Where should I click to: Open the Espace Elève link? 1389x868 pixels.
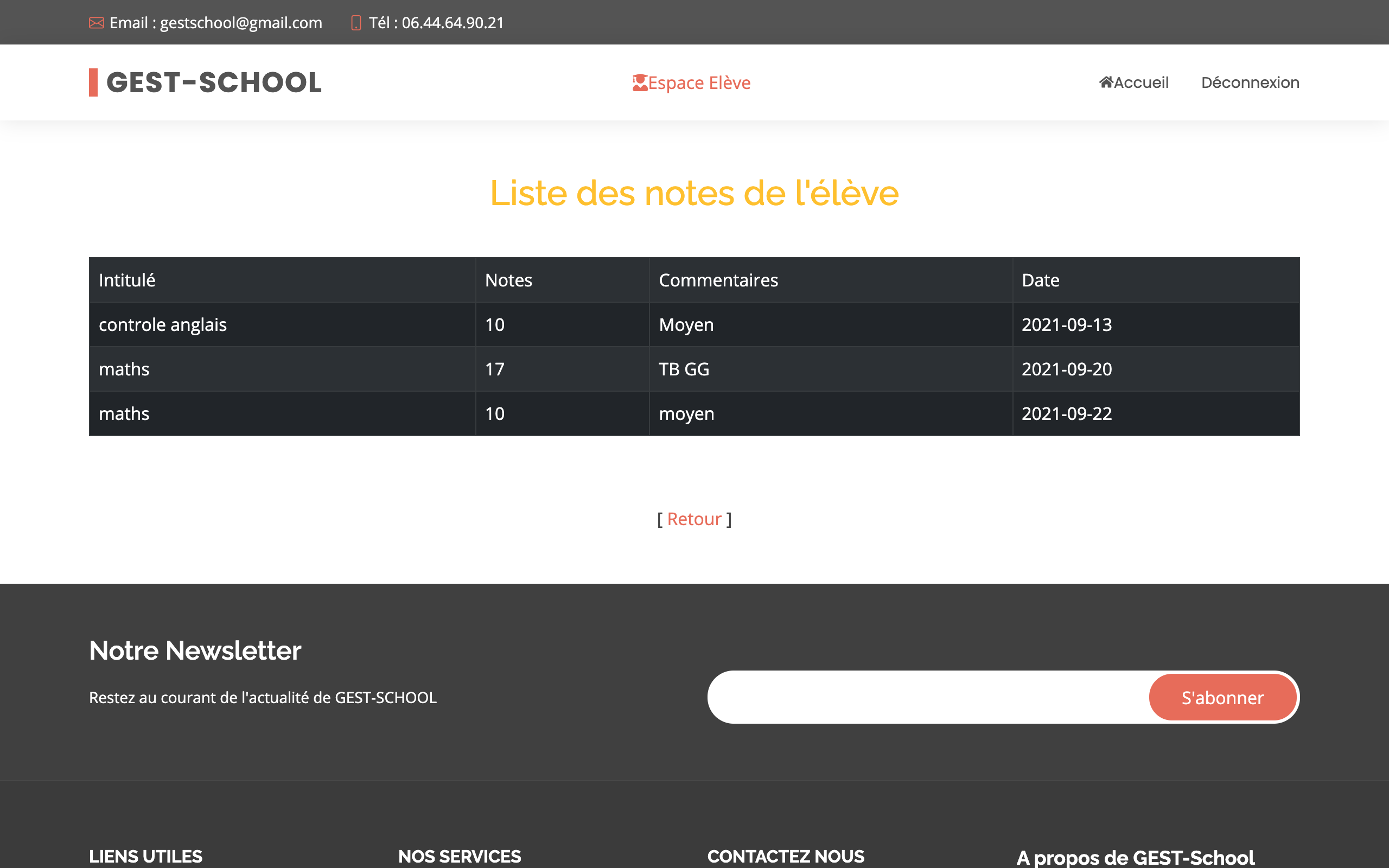click(x=698, y=83)
